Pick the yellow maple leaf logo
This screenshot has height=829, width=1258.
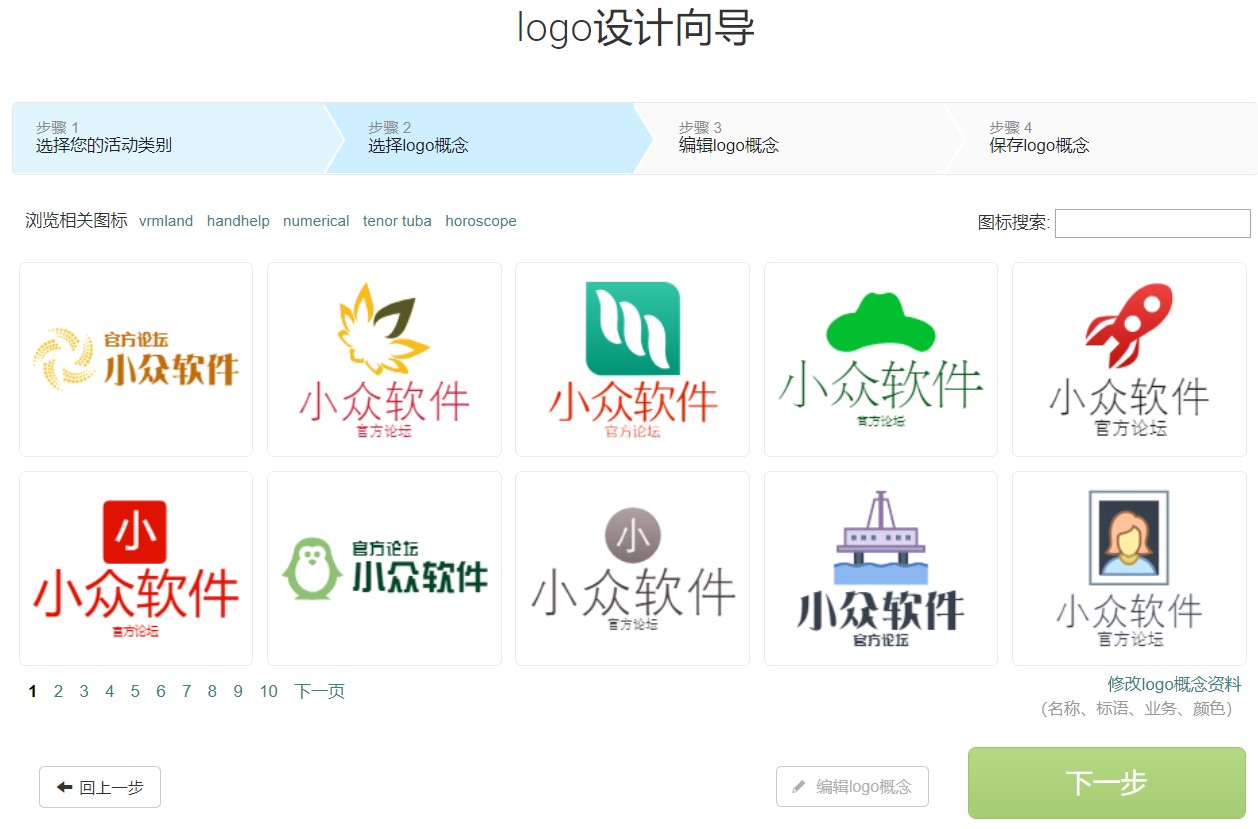point(384,359)
